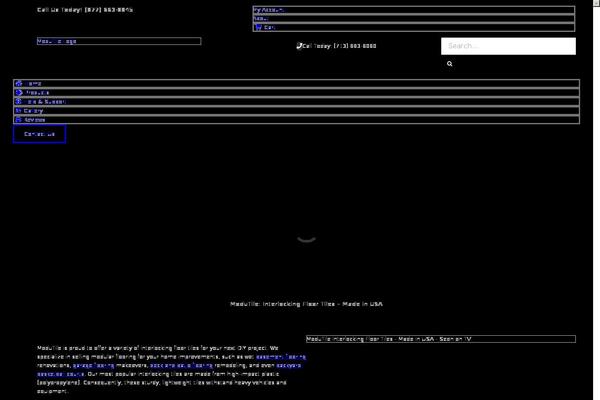
Task: Follow the garage flooring link
Action: [93, 366]
